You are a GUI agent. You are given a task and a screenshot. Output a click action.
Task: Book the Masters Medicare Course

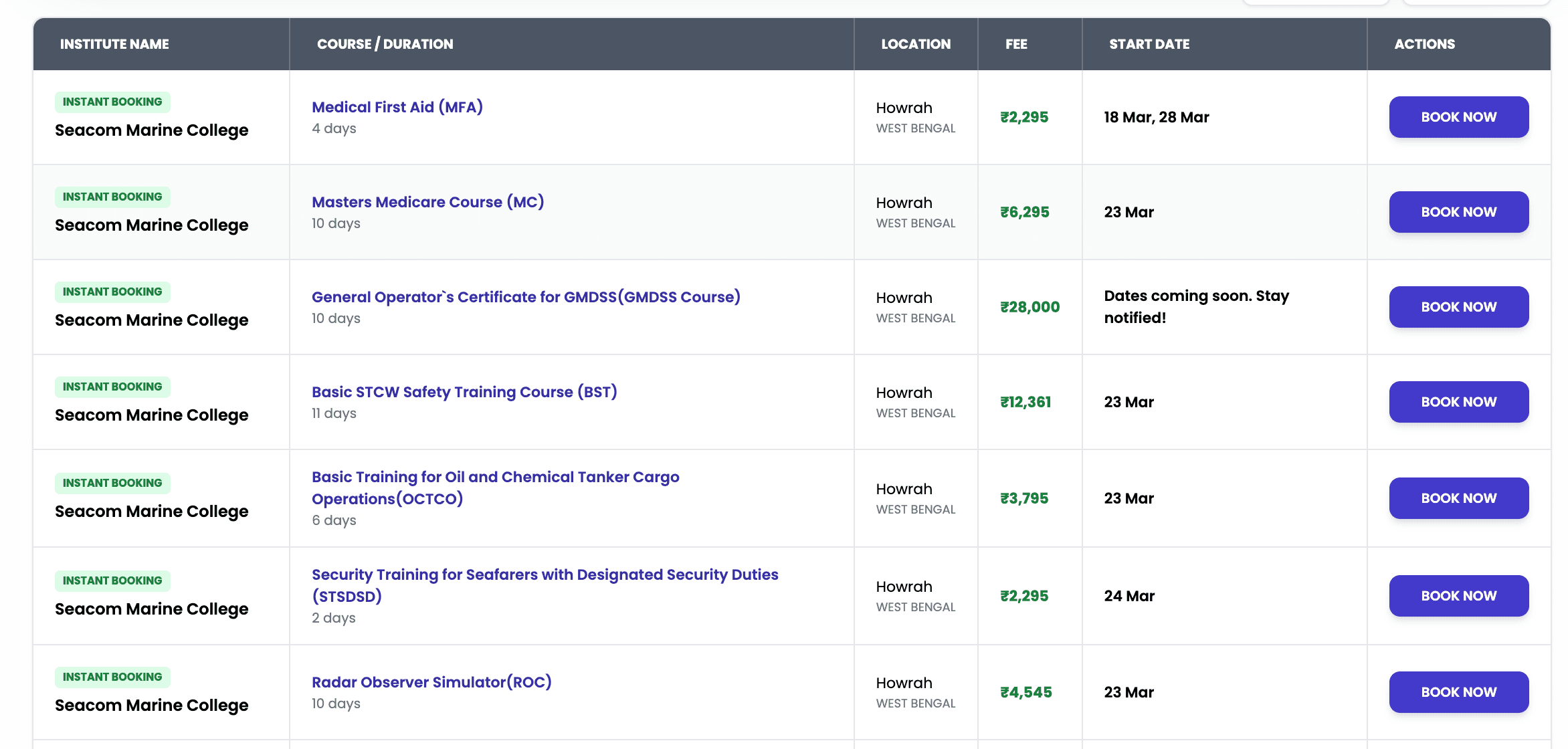tap(1458, 212)
